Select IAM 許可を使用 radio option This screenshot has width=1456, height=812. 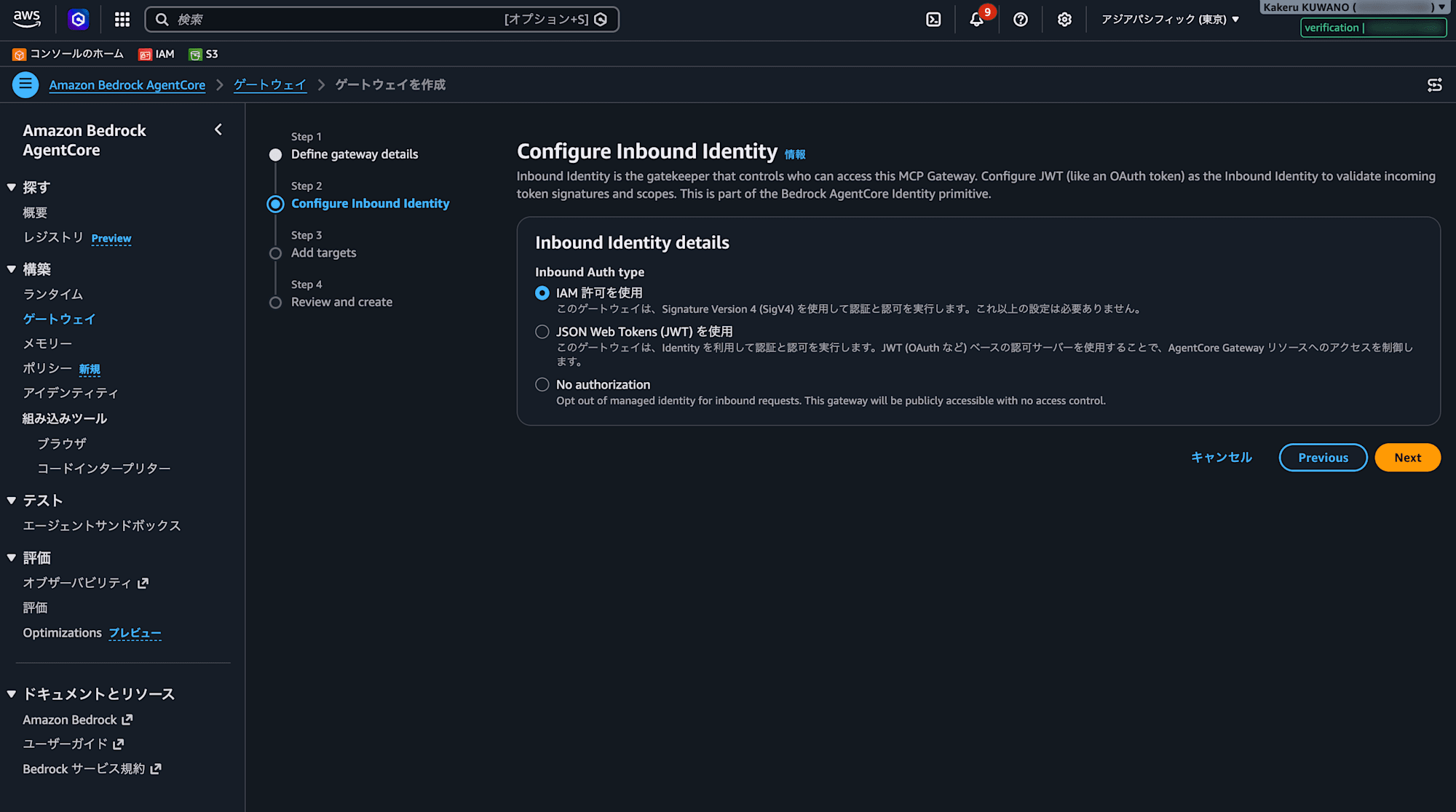(x=542, y=292)
